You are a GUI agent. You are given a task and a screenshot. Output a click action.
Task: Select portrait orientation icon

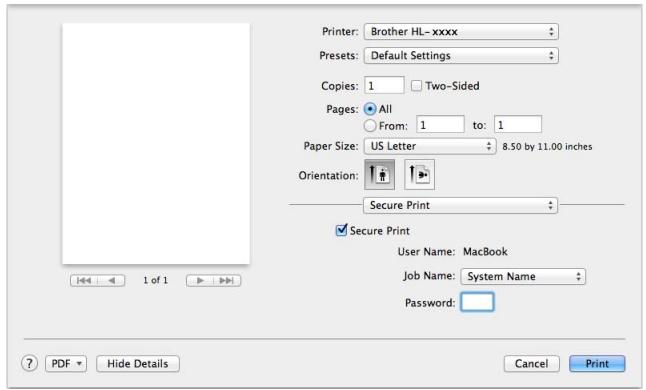[379, 175]
